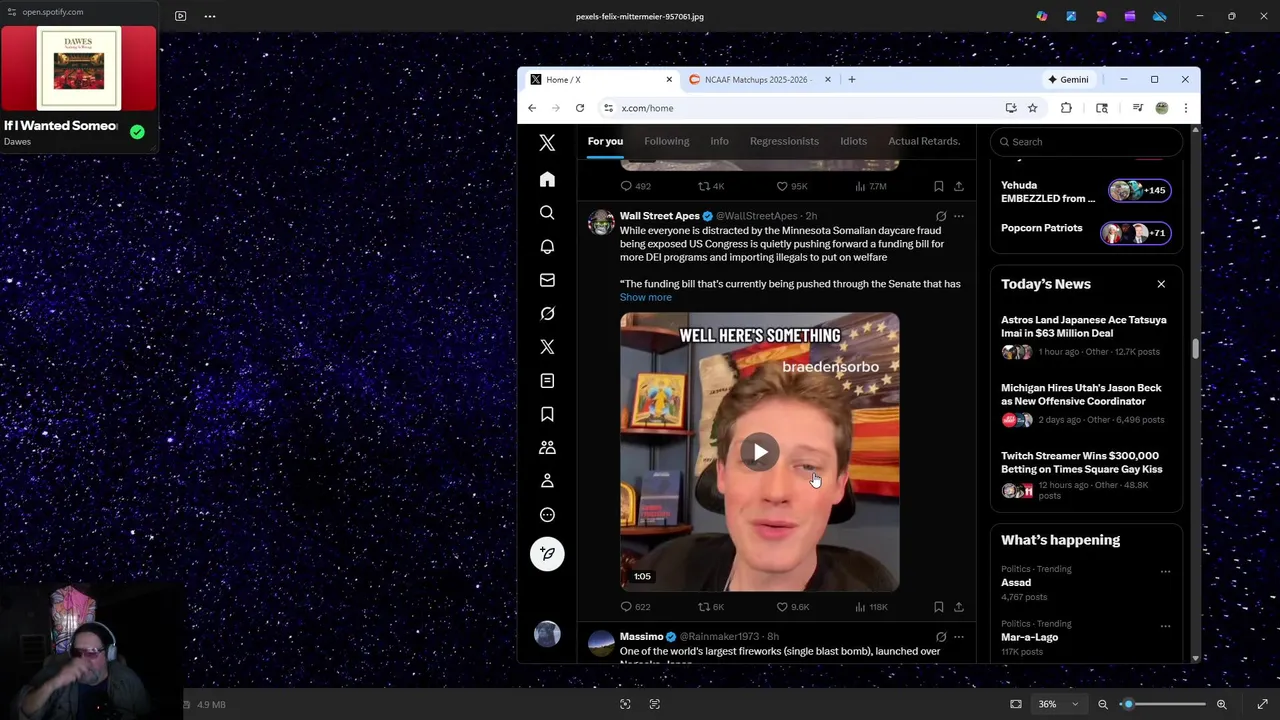Viewport: 1280px width, 720px height.
Task: Switch to the For you tab
Action: pos(605,141)
